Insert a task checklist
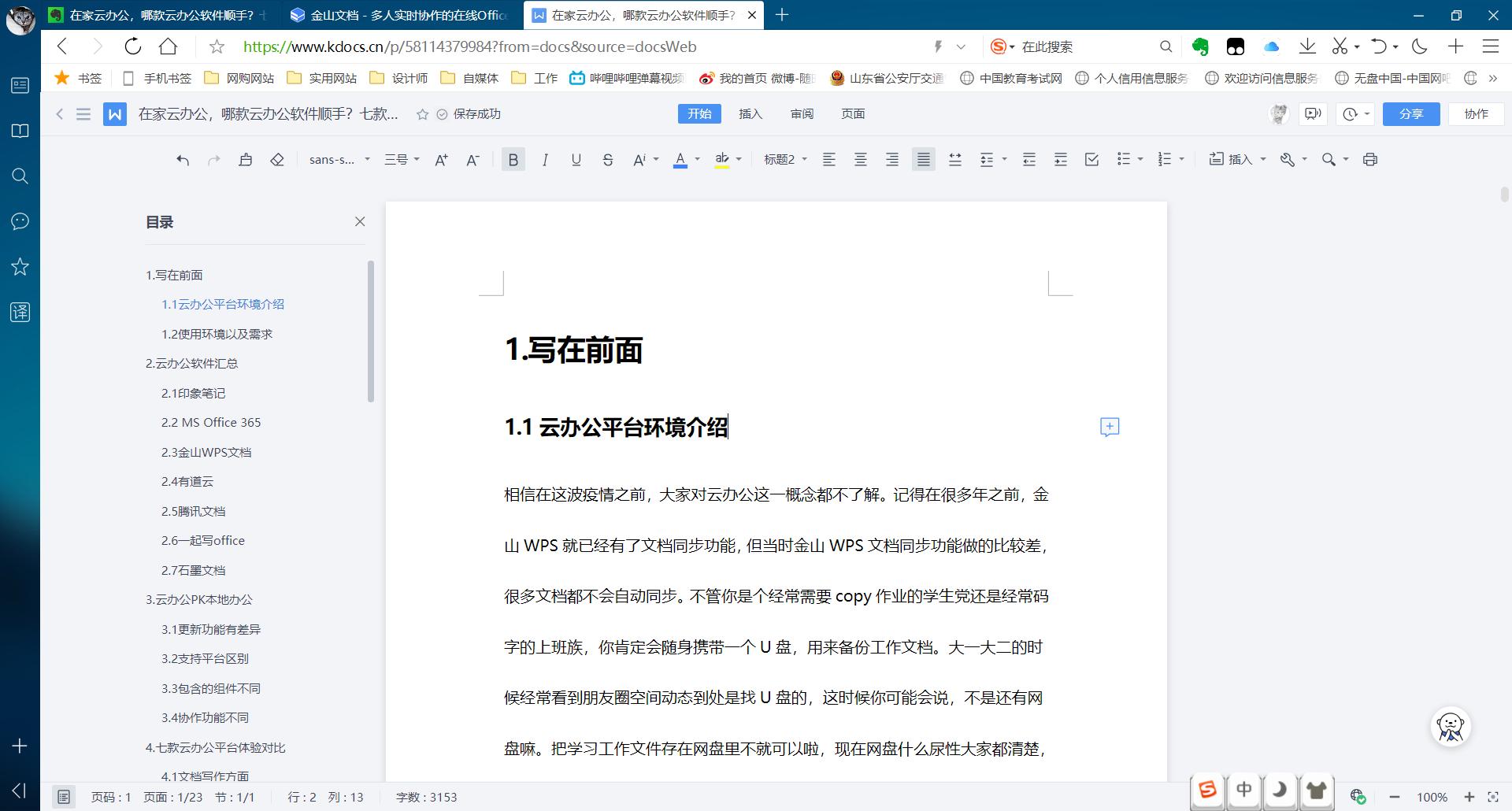The image size is (1512, 811). click(1091, 159)
